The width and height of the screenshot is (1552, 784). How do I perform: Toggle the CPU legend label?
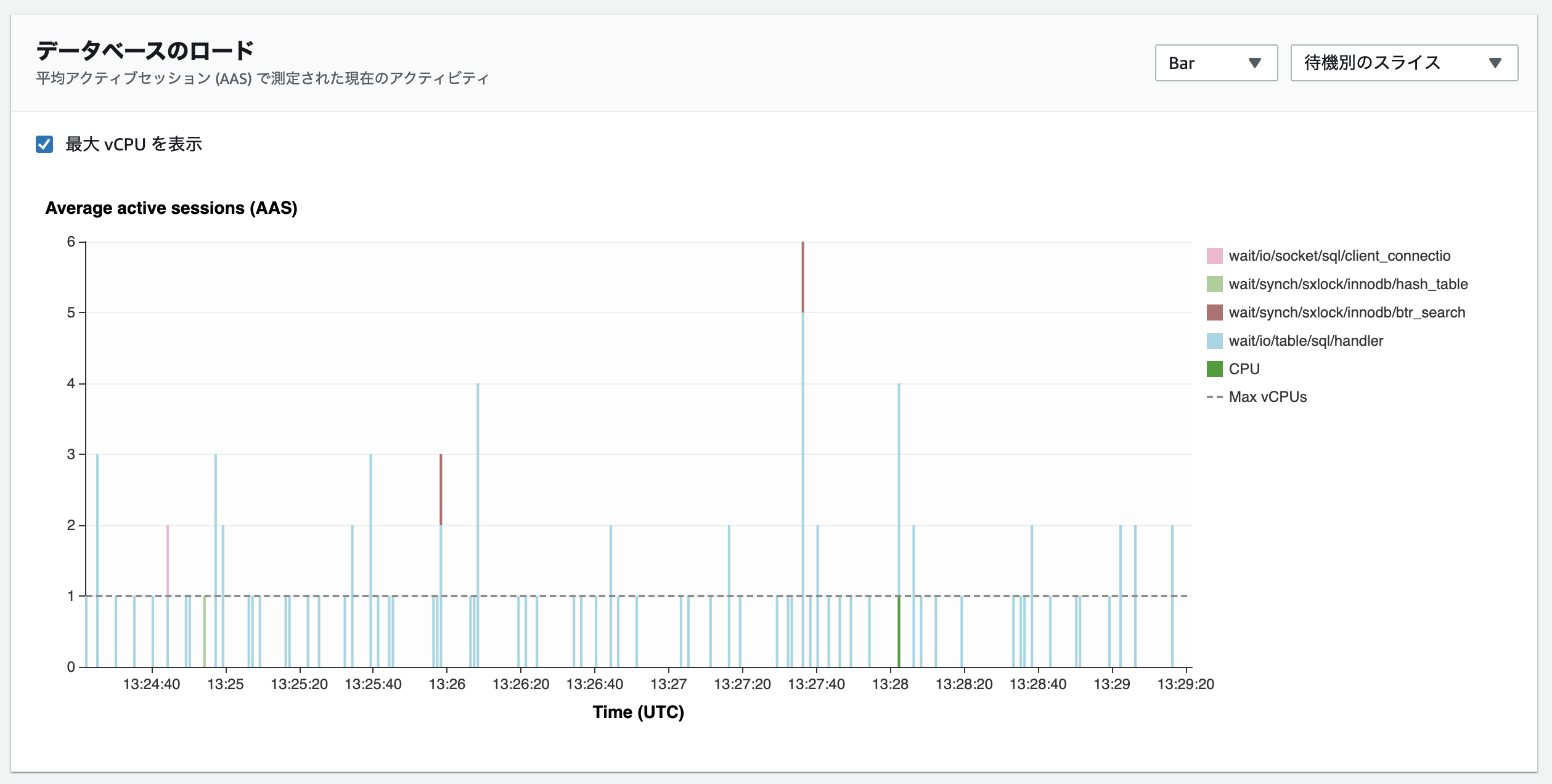pos(1244,369)
